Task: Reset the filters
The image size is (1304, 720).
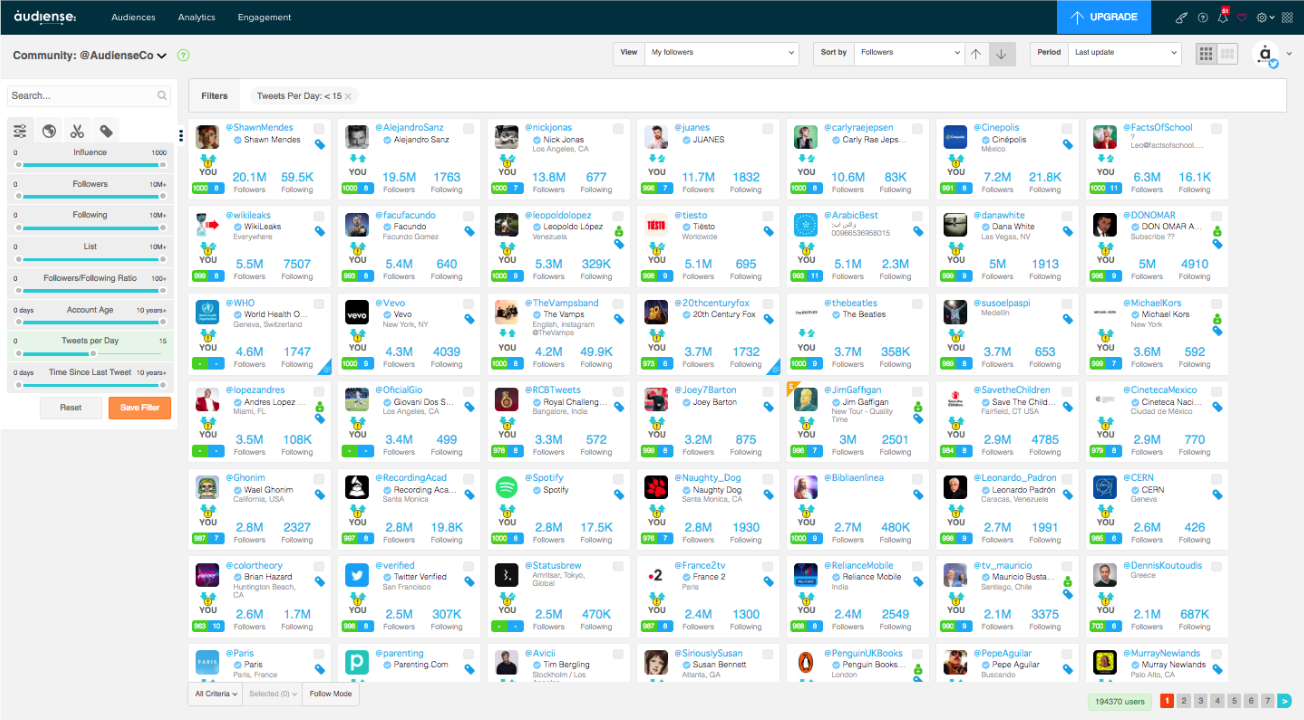Action: click(70, 407)
